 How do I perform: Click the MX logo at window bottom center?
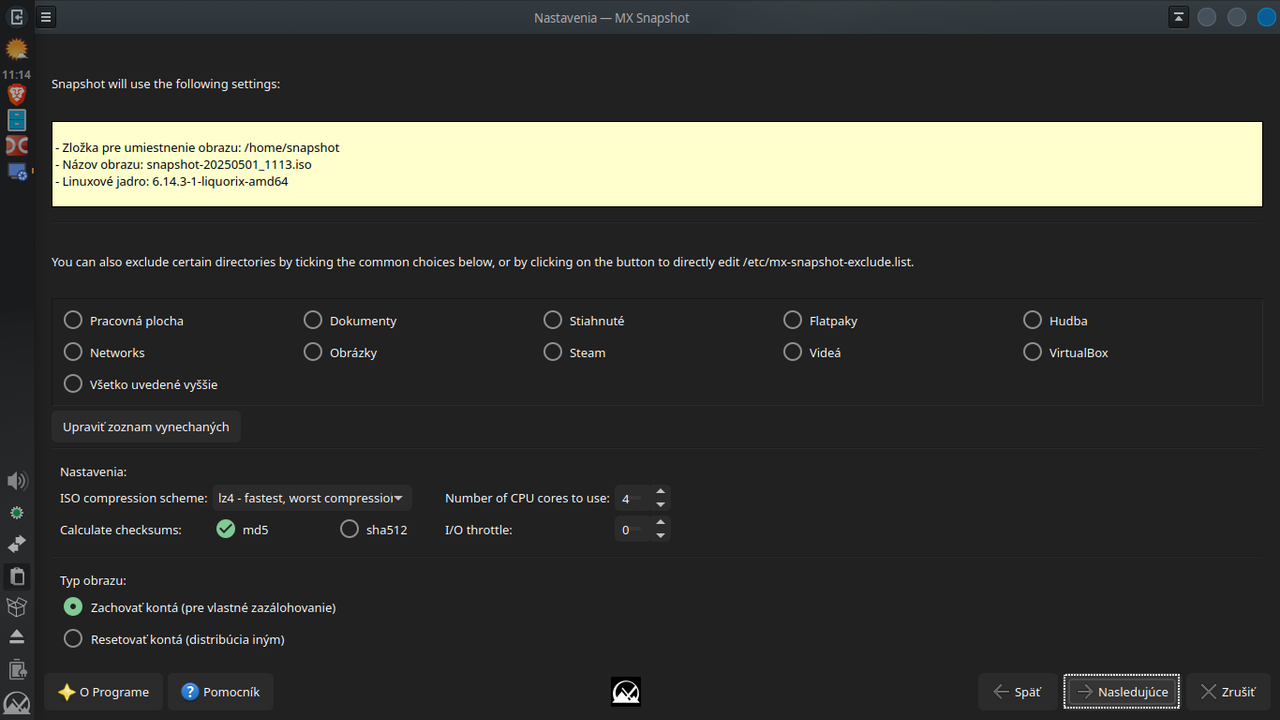point(626,692)
